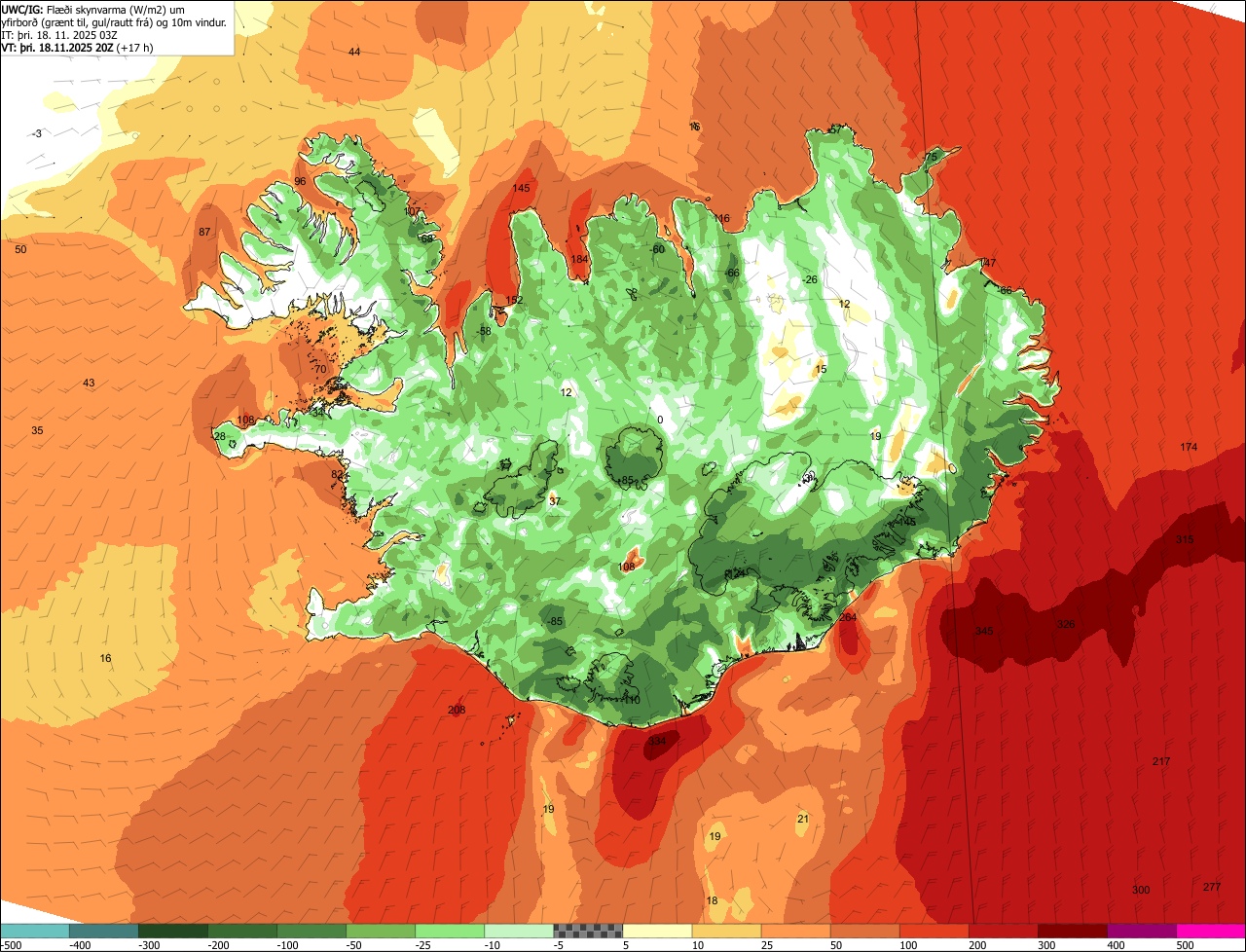The image size is (1246, 952).
Task: Click the 43 value in the west ocean
Action: click(x=89, y=383)
